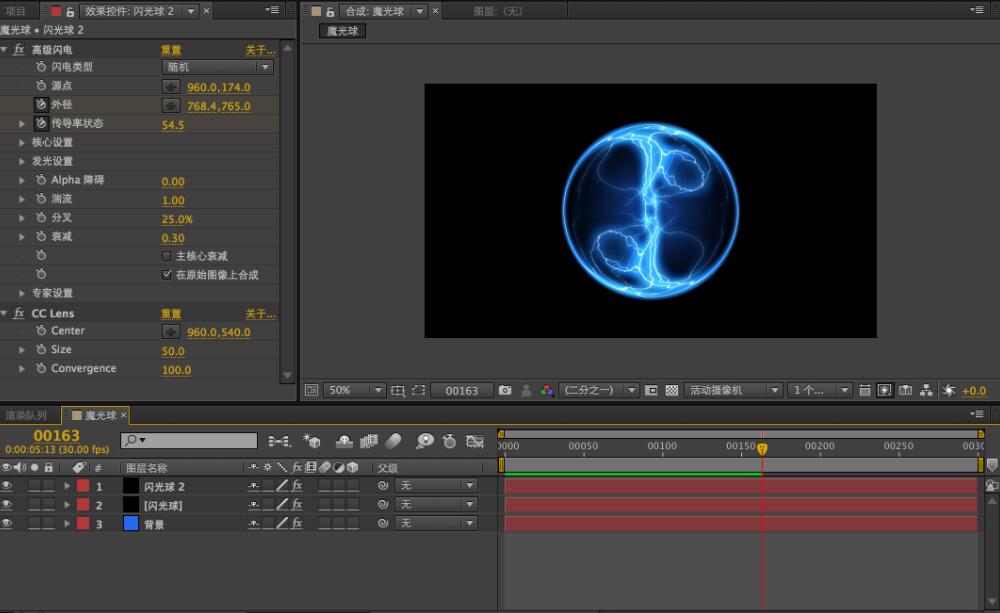
Task: Click 重置 for the CC Lens effect
Action: (x=171, y=314)
